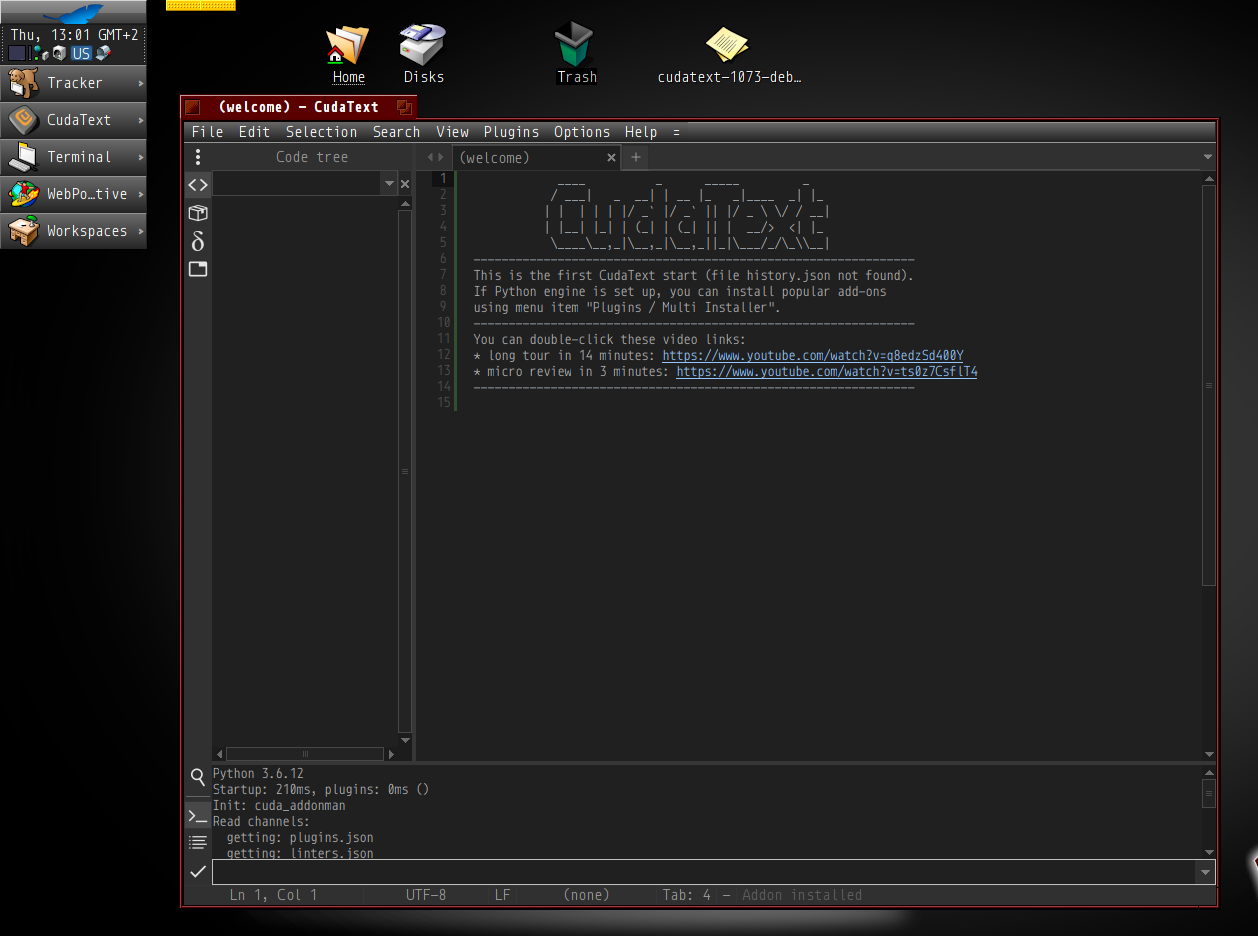Add a new tab with plus button
1258x936 pixels.
tap(635, 157)
